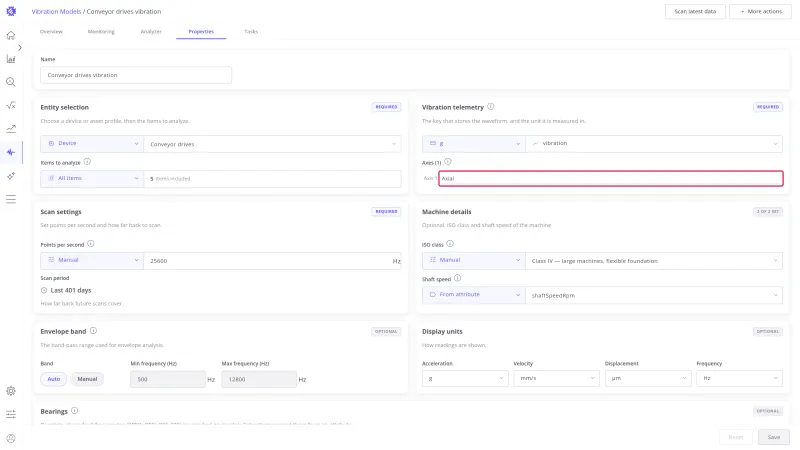This screenshot has width=800, height=450.
Task: Open the vibration waveform icon in sidebar
Action: pos(11,152)
